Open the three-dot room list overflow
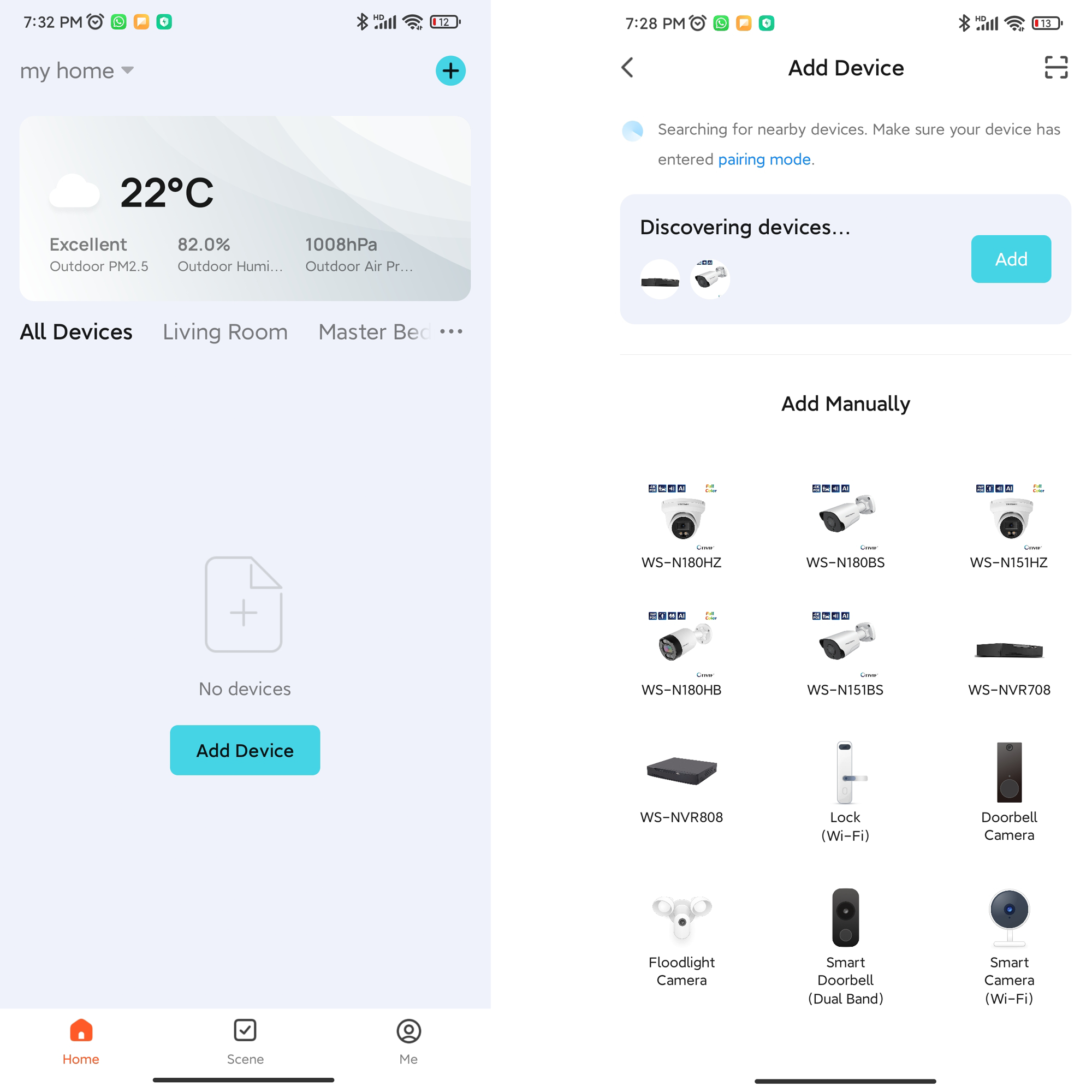This screenshot has height=1092, width=1092. [x=451, y=331]
